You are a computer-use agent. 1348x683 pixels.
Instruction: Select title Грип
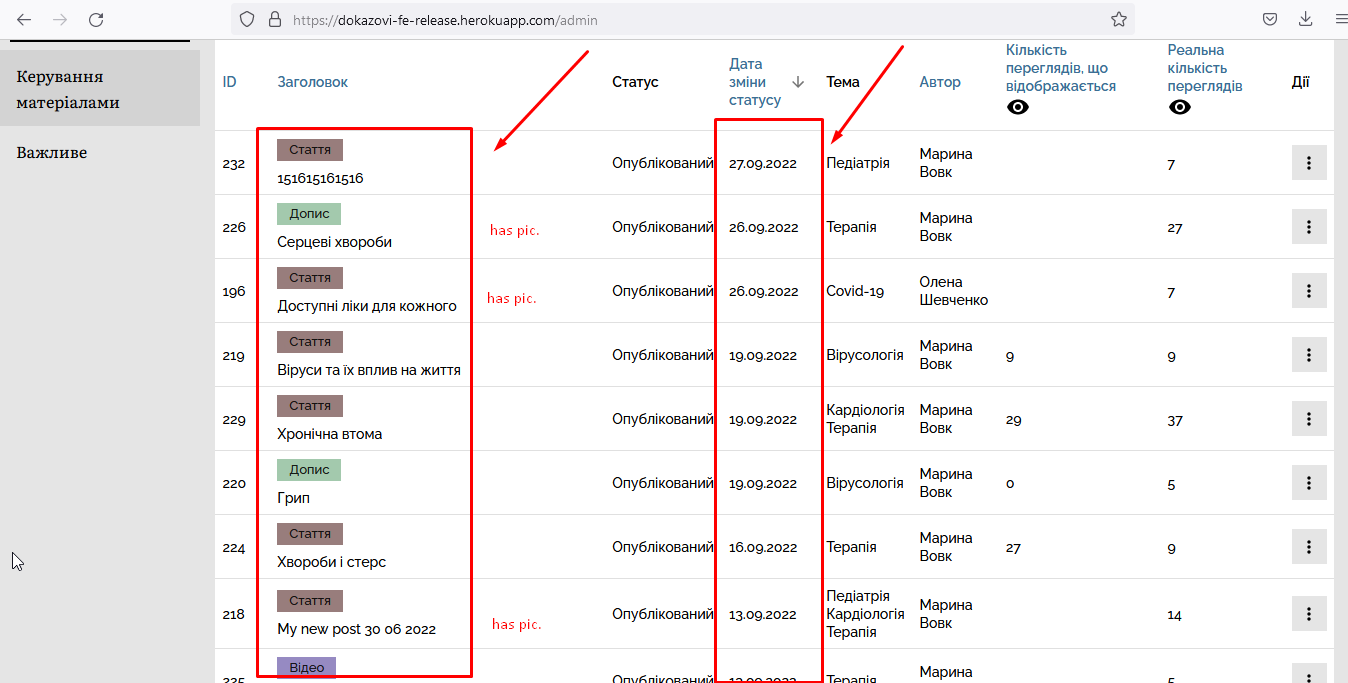(x=294, y=498)
